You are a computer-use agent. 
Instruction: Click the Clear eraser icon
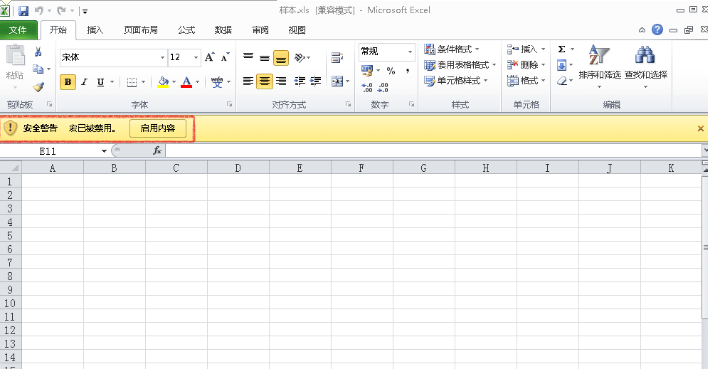click(562, 81)
